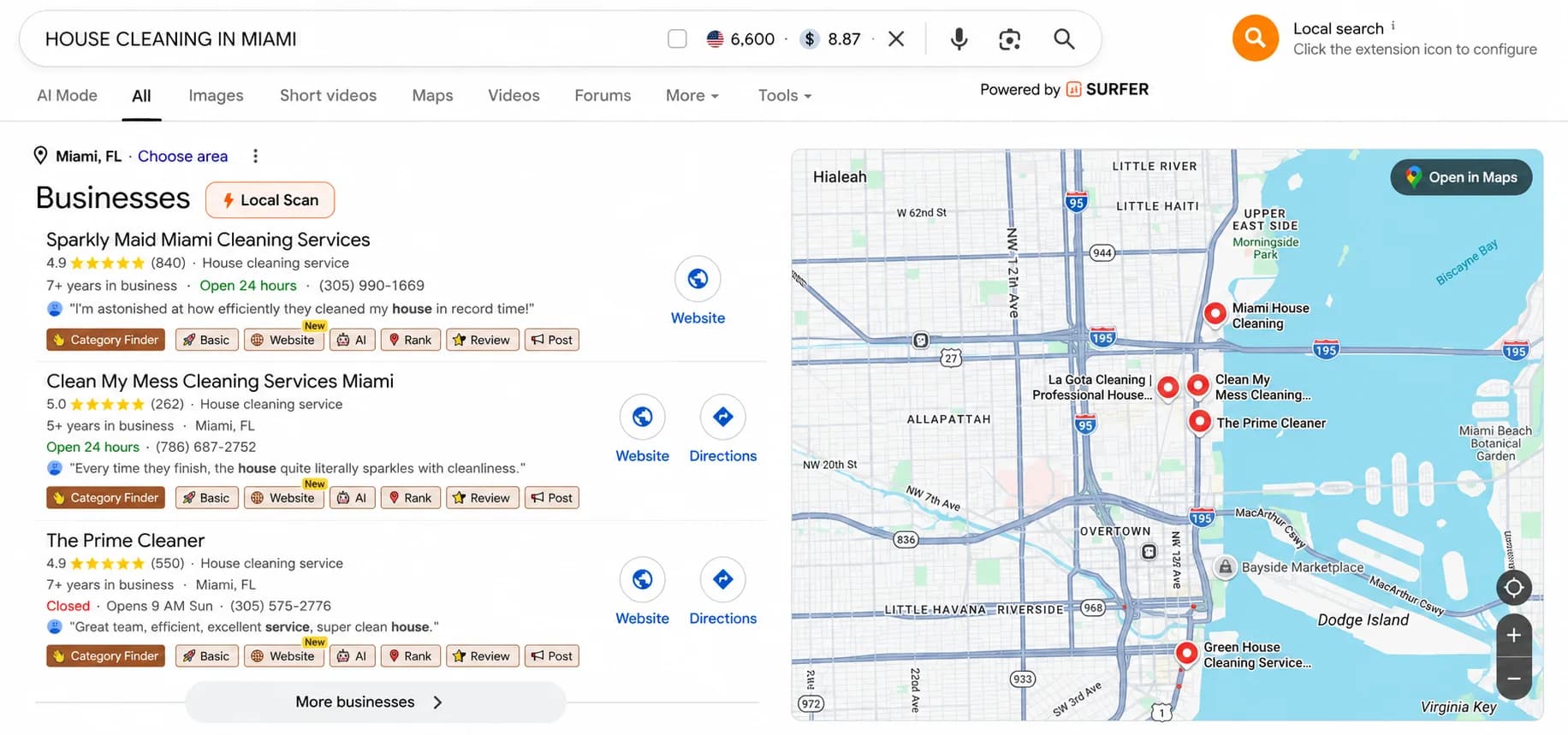Get Directions to Clean My Mess
Screen dimensions: 1568x735
click(722, 417)
